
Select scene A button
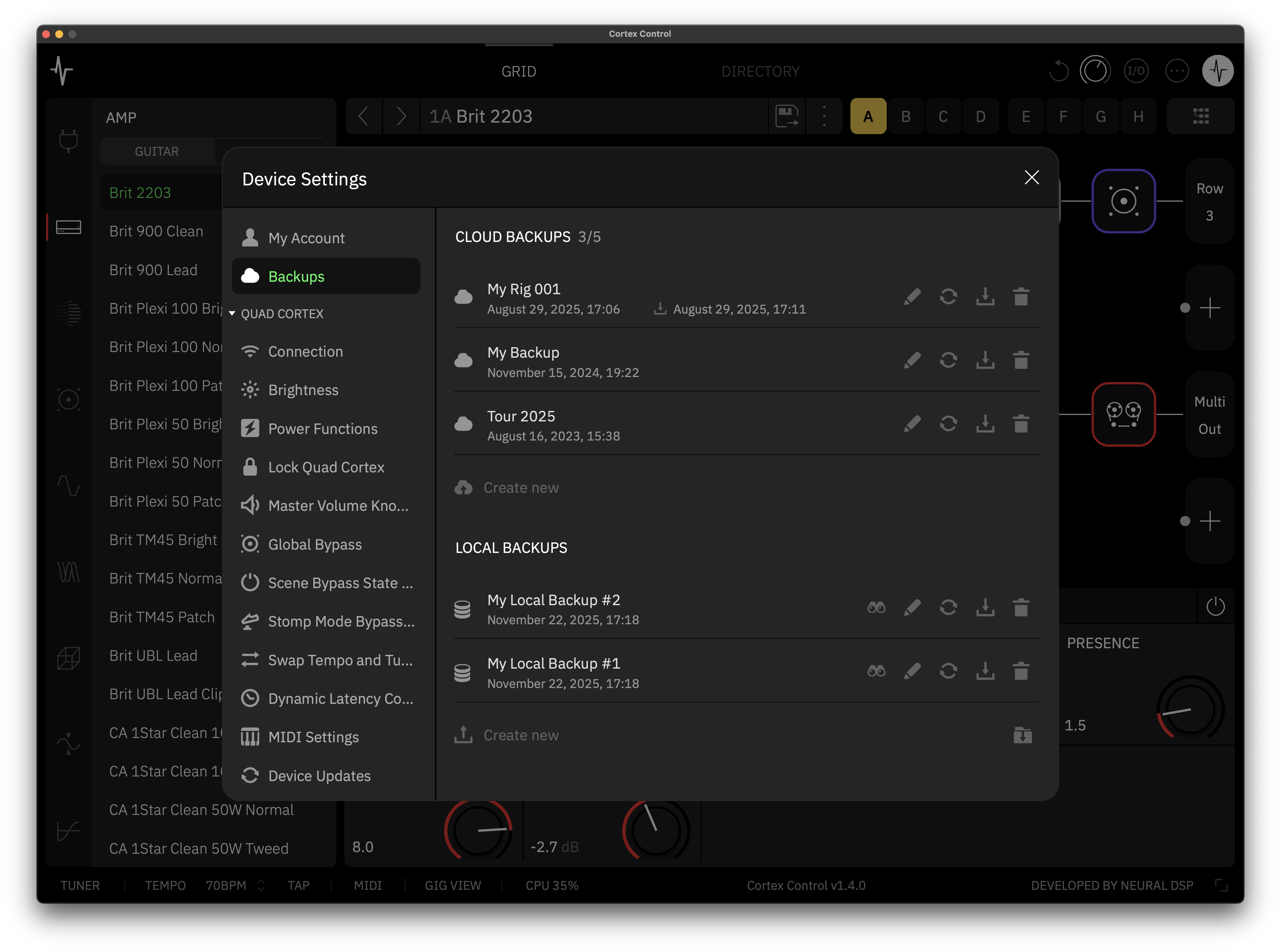pos(868,116)
